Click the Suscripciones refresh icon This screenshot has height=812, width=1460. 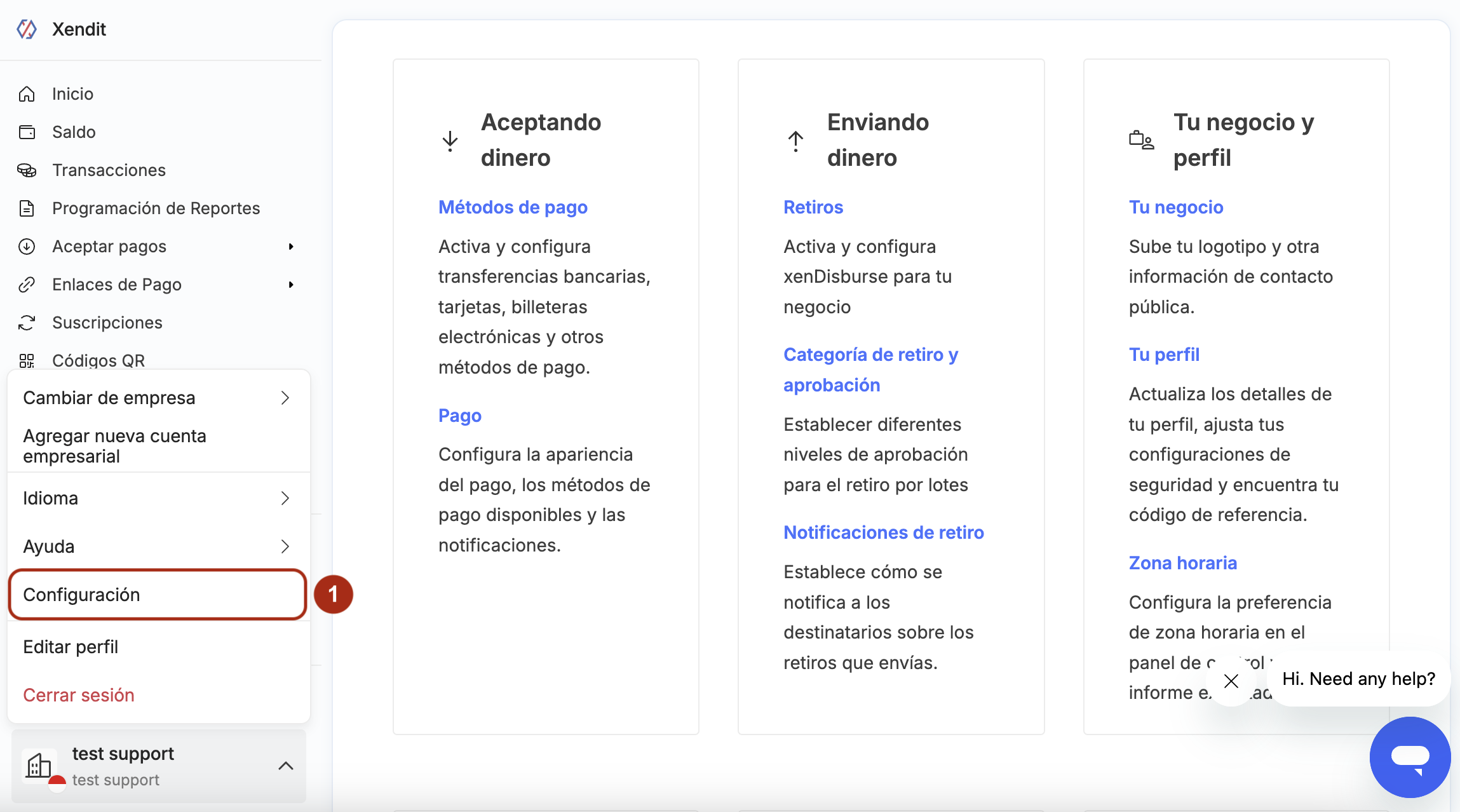[27, 323]
